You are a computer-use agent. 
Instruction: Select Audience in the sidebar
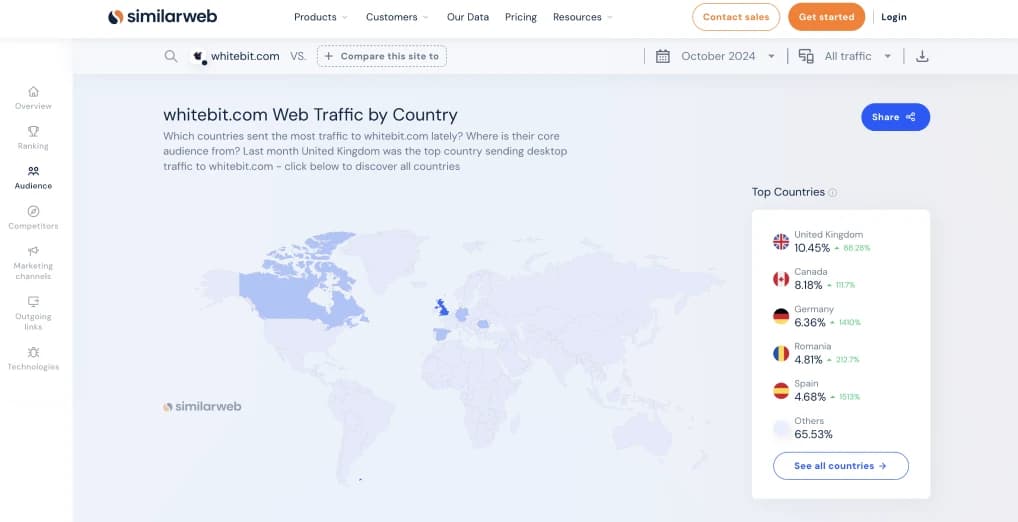click(33, 178)
